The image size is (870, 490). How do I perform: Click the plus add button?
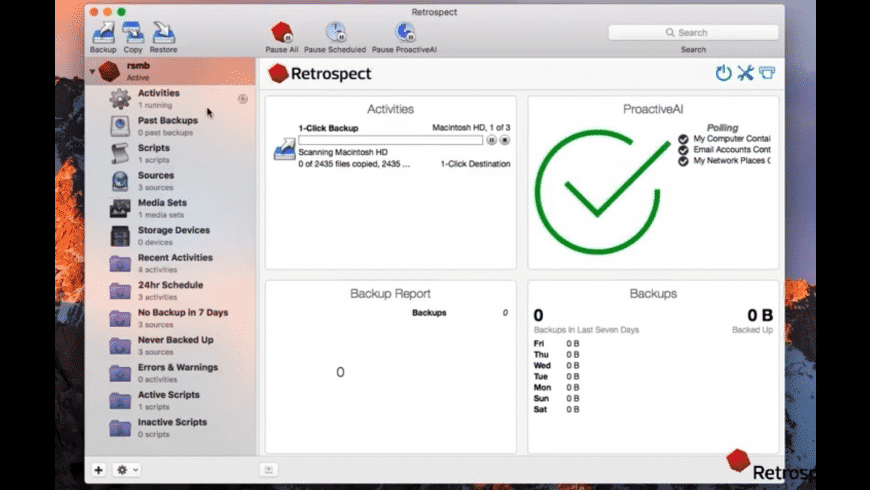coord(99,469)
